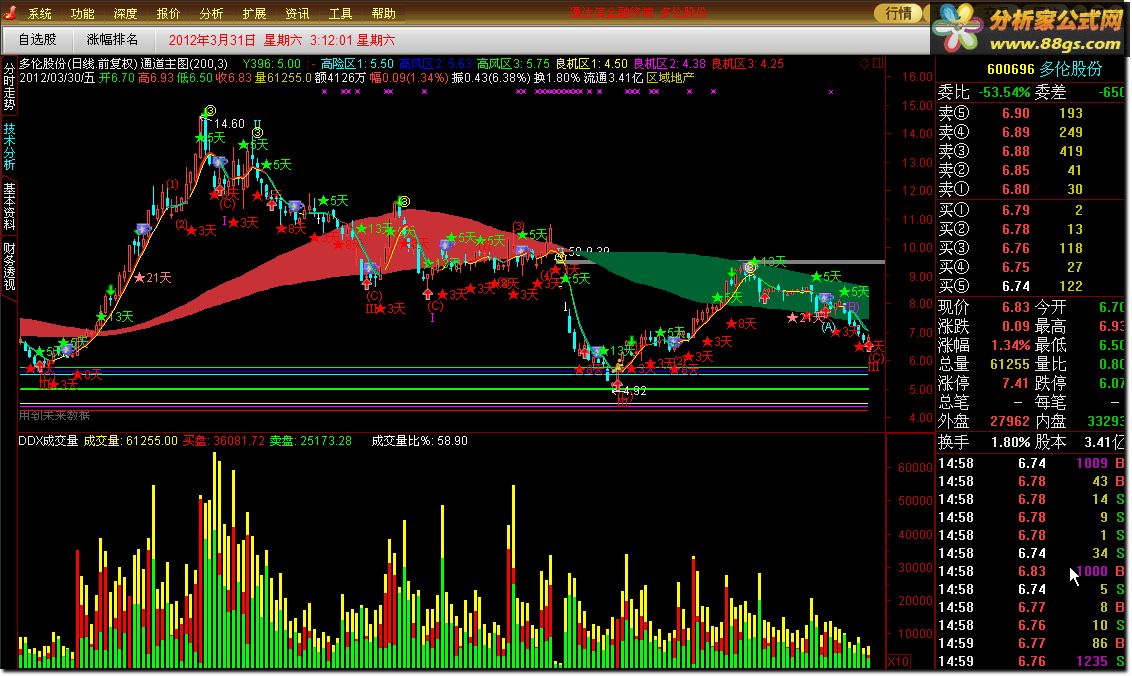
Task: Select the 卖② order row priced 6.85
Action: click(1031, 170)
